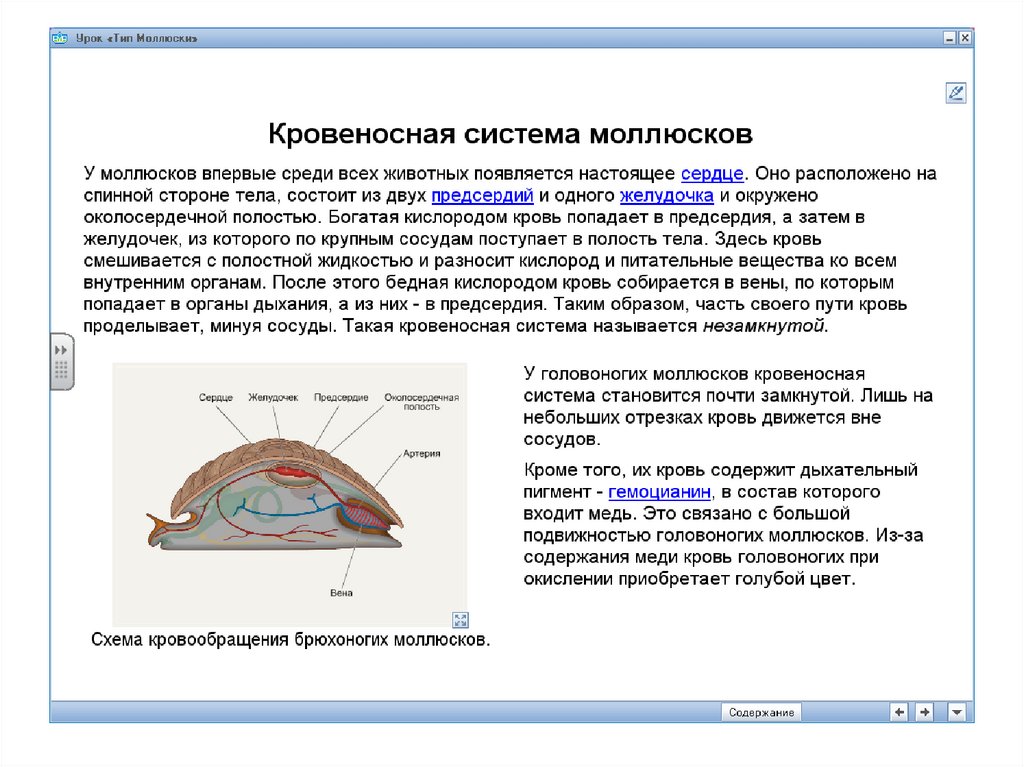Screen dimensions: 1024x767
Task: Open the notes pencil icon
Action: [955, 93]
